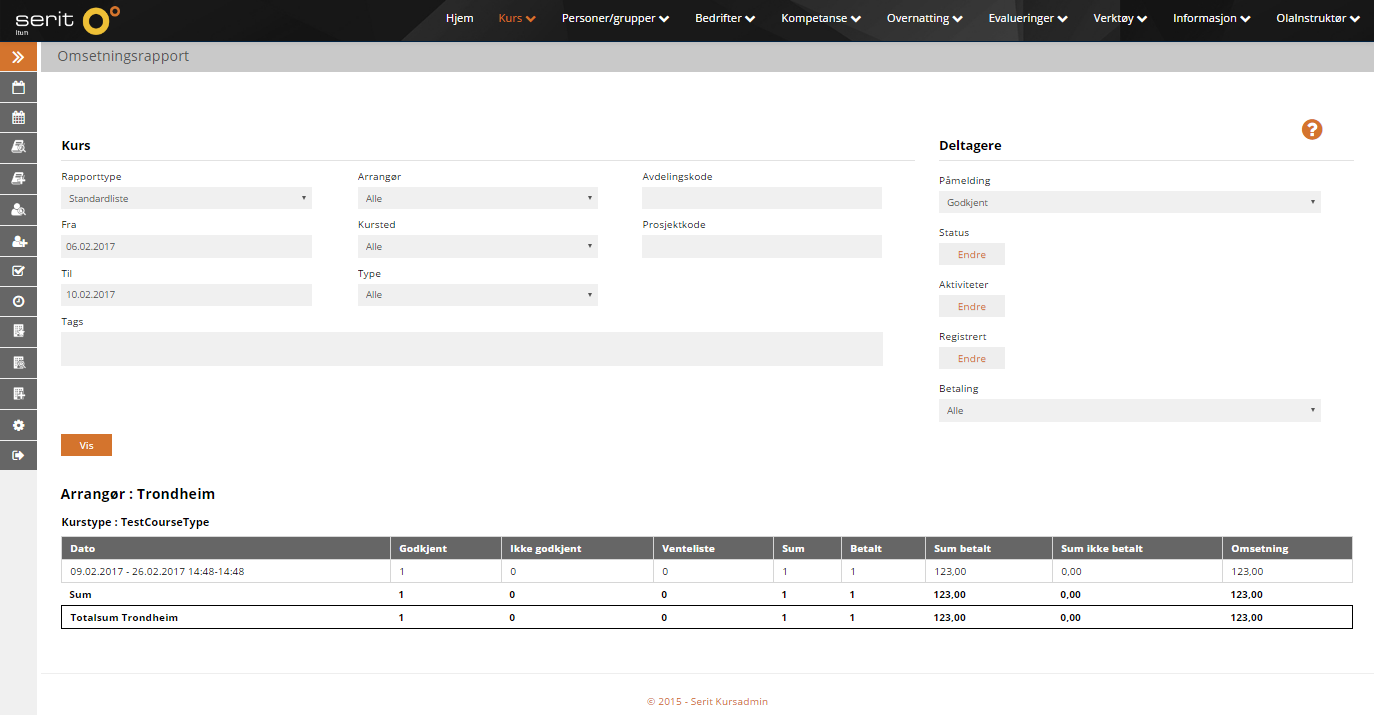Click Endre under Aktiviteter
The width and height of the screenshot is (1374, 715).
[972, 306]
